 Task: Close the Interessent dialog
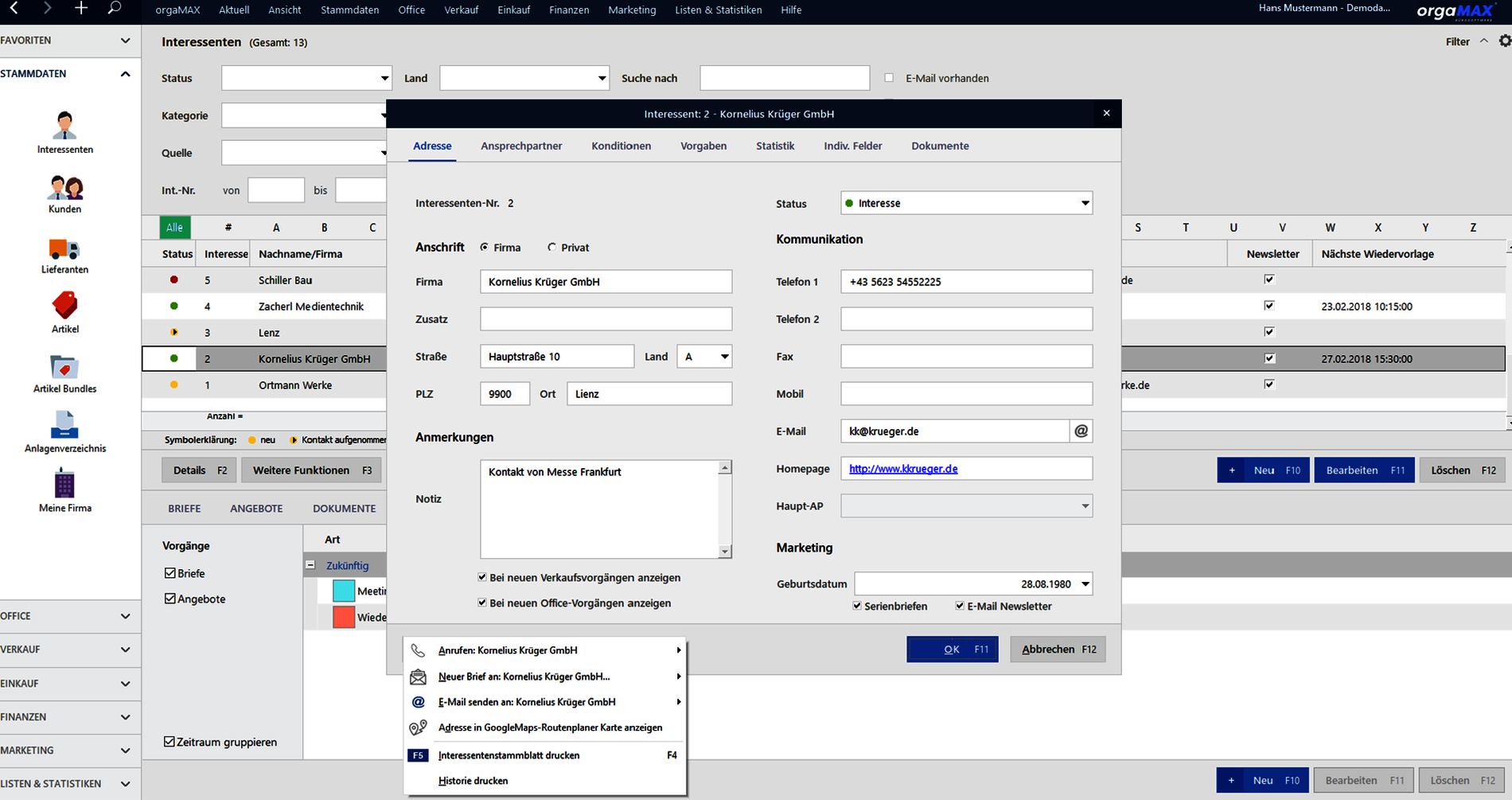(1106, 114)
